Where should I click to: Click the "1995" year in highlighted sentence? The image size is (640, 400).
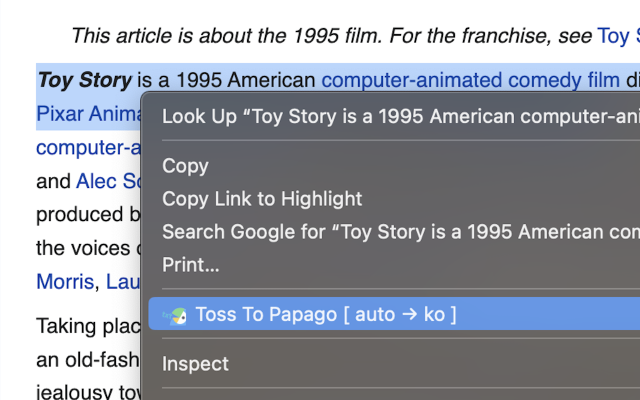tap(201, 80)
